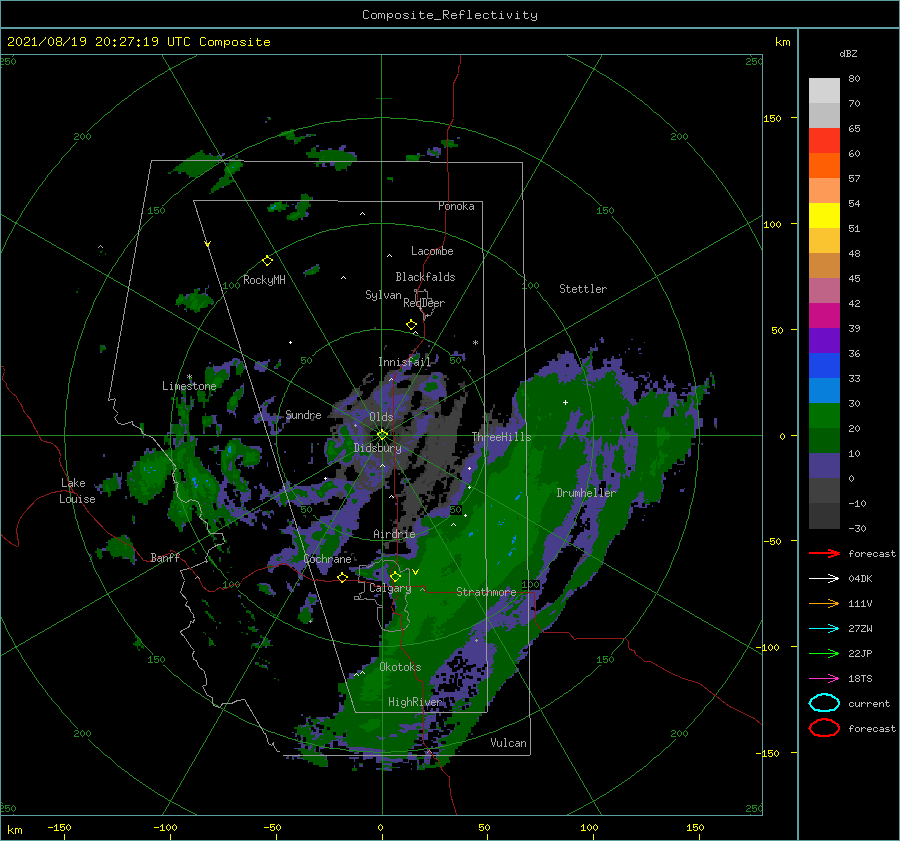
Task: Click the km unit label at bottom left
Action: pos(14,830)
